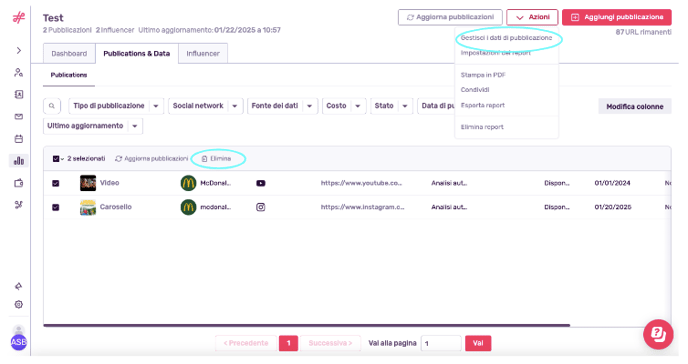This screenshot has height=364, width=688.
Task: Click the ASB user avatar
Action: (18, 342)
